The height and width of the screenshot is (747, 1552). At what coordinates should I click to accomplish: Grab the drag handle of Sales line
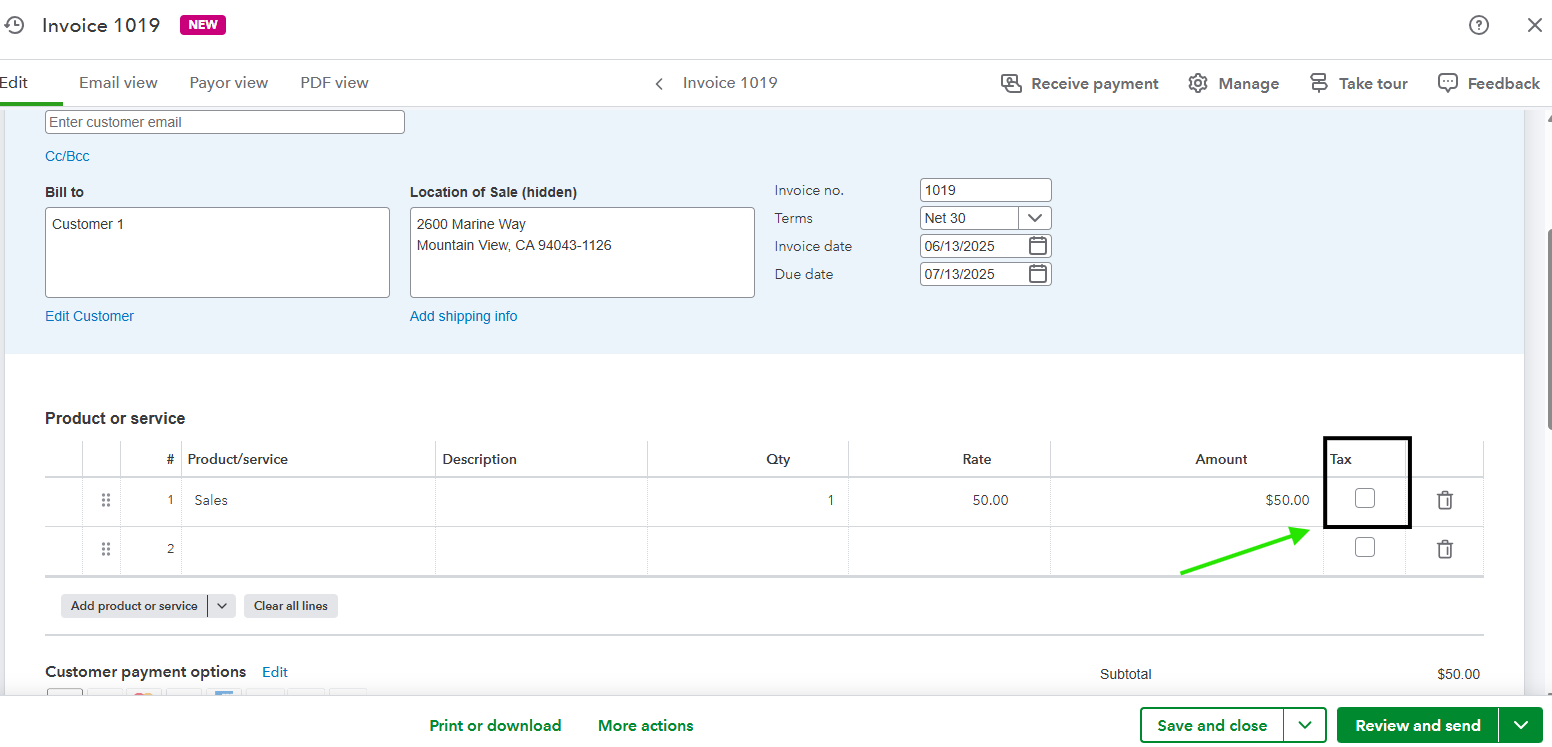[106, 500]
